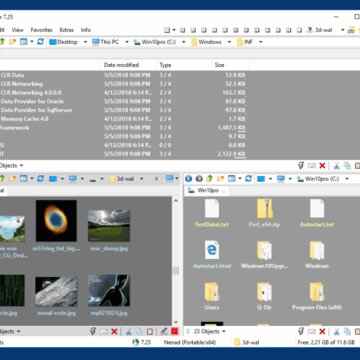Screen dimensions: 360x360
Task: Expand the INF breadcrumb dropdown
Action: pyautogui.click(x=261, y=42)
